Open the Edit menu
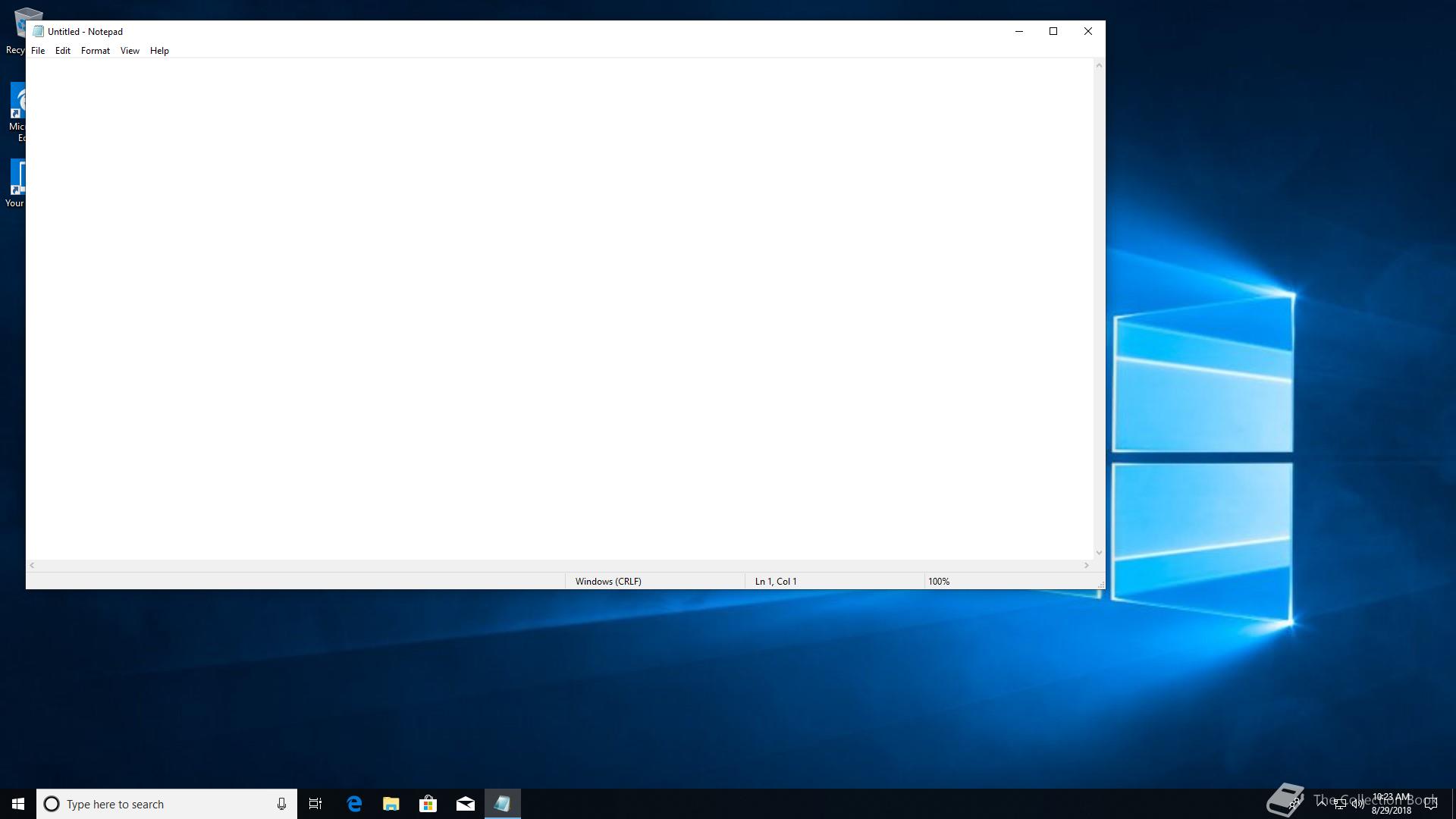This screenshot has height=819, width=1456. [x=63, y=51]
